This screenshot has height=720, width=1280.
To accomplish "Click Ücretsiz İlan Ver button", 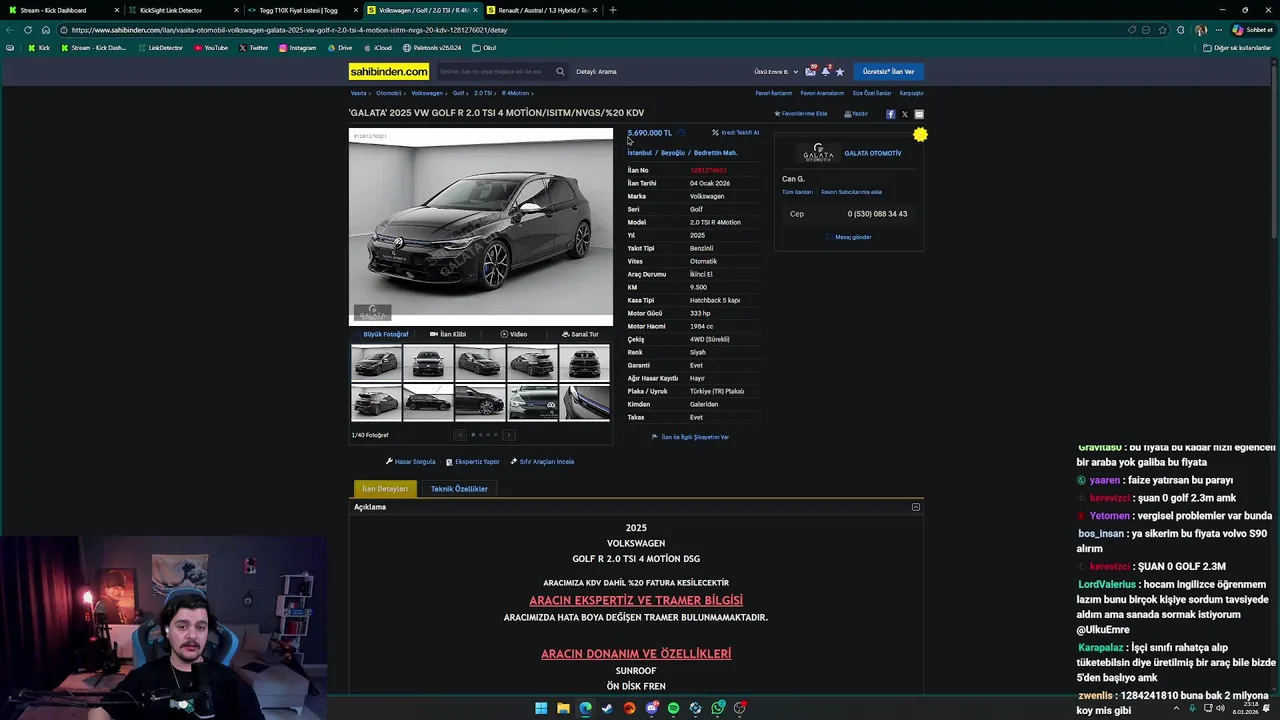I will [888, 71].
